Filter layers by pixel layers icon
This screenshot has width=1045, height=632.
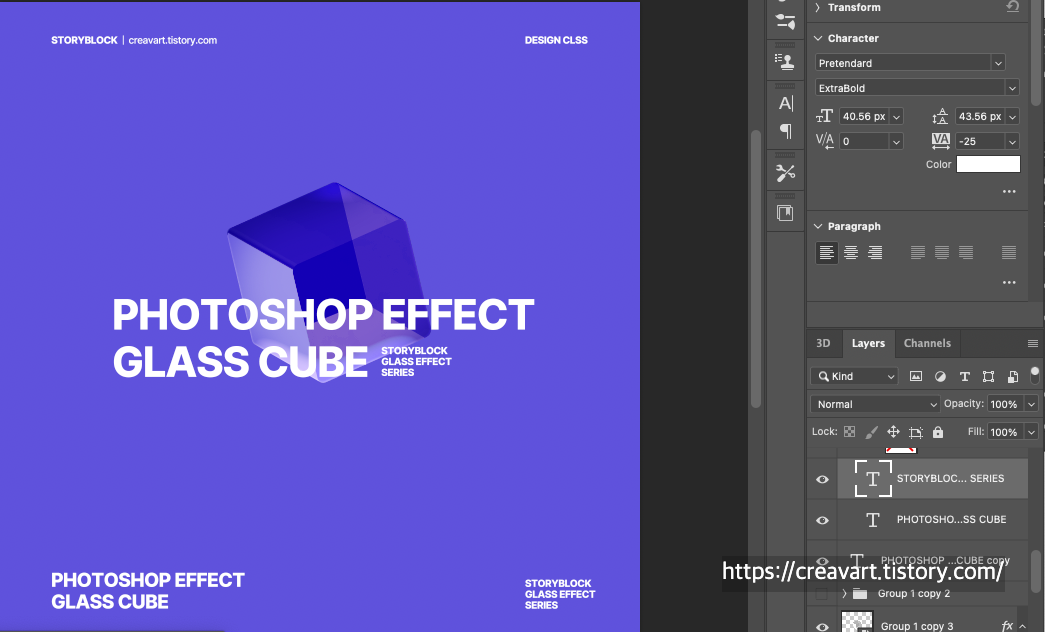point(916,376)
